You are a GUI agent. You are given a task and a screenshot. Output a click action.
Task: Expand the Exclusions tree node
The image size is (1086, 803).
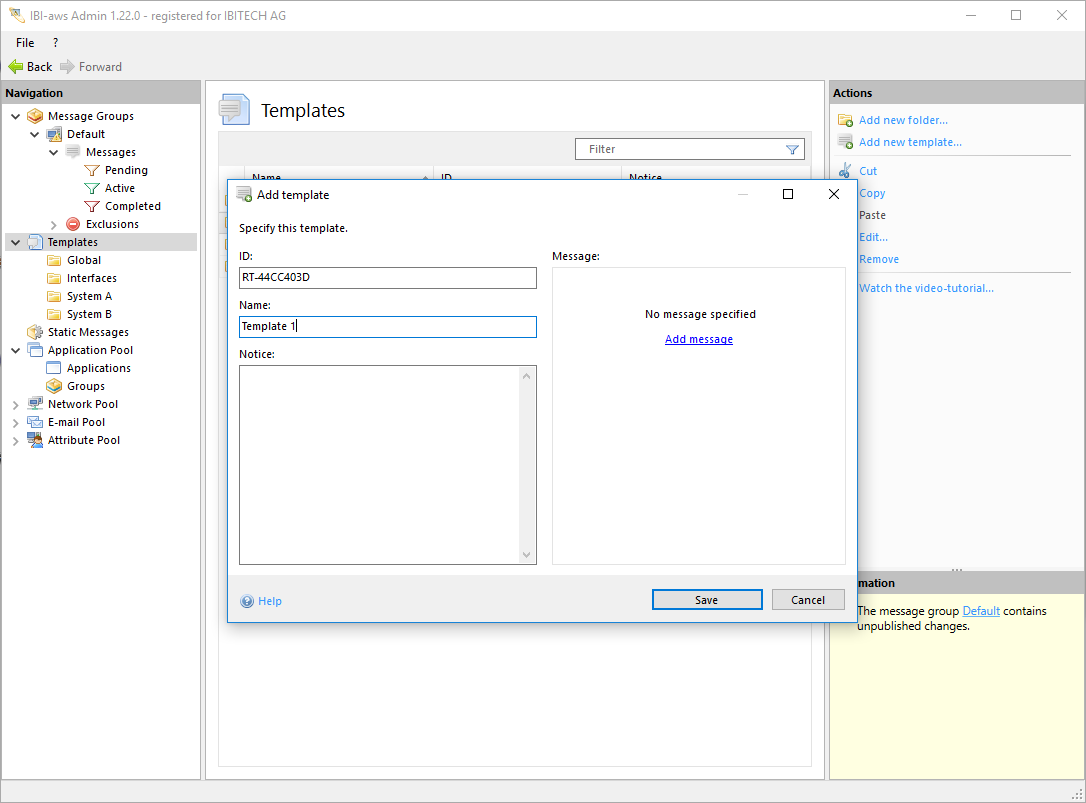pyautogui.click(x=54, y=225)
